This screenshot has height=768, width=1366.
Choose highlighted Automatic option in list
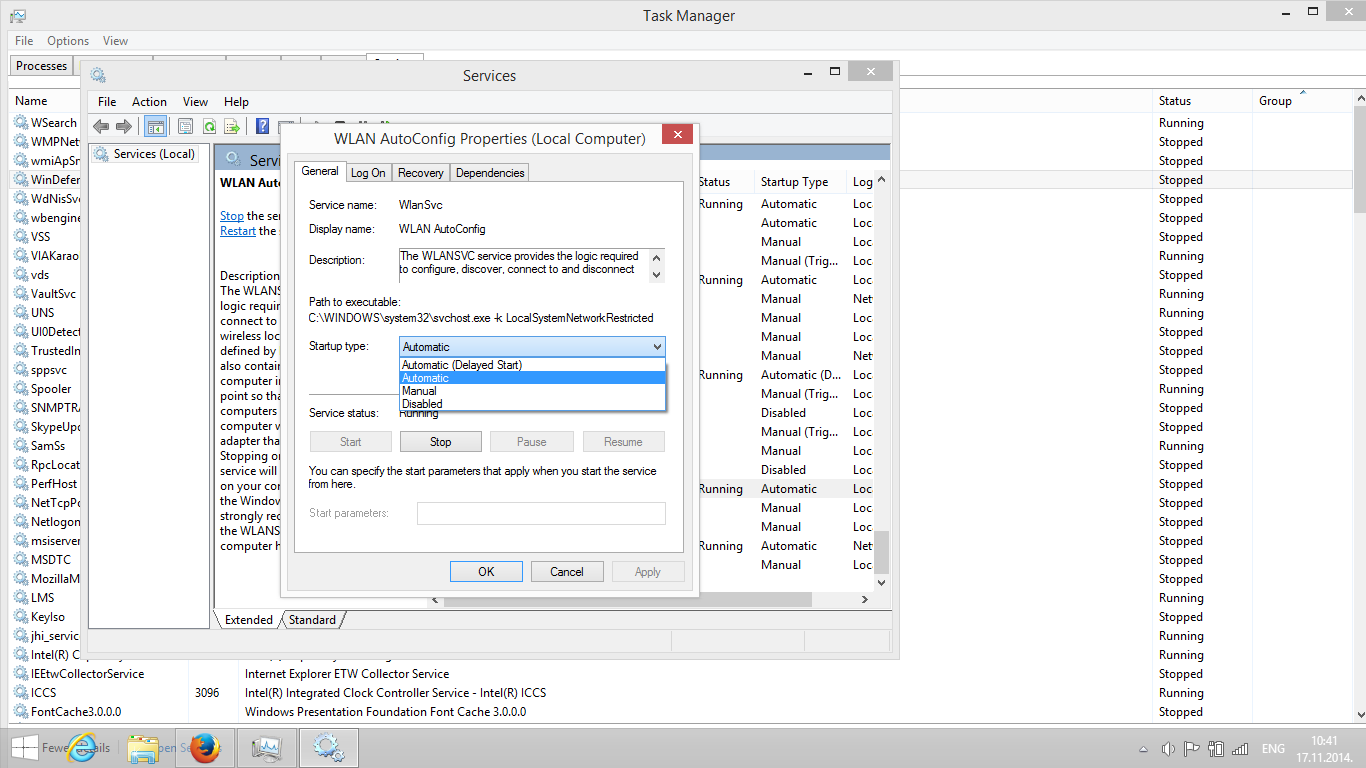532,378
